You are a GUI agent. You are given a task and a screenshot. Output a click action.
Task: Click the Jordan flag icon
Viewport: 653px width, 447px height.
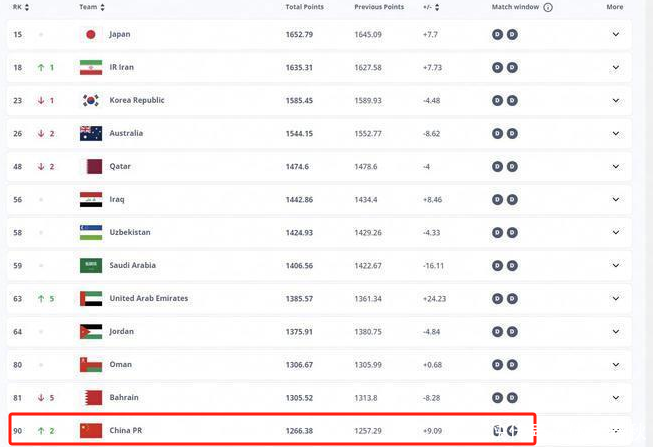pos(91,332)
